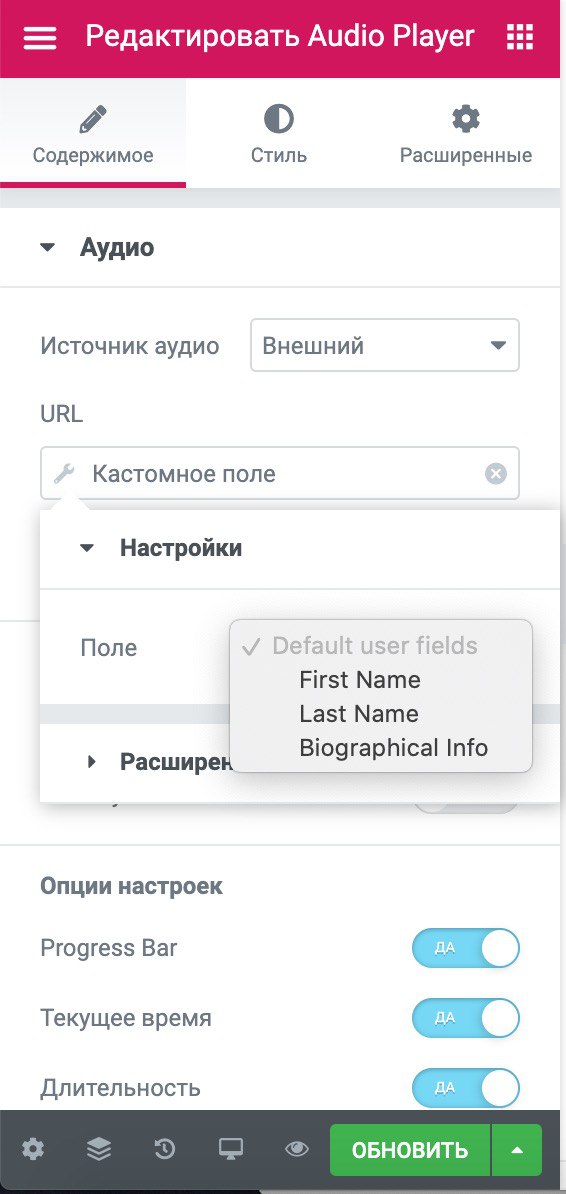Screen dimensions: 566x1194
Task: Switch to the Стиль tab
Action: tap(279, 135)
